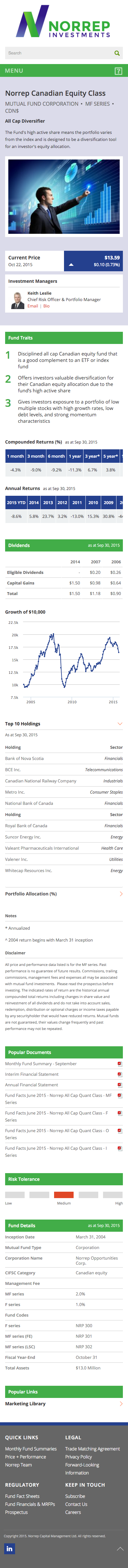Click the LinkedIn icon in footer
The width and height of the screenshot is (128, 1568).
tap(9, 1548)
